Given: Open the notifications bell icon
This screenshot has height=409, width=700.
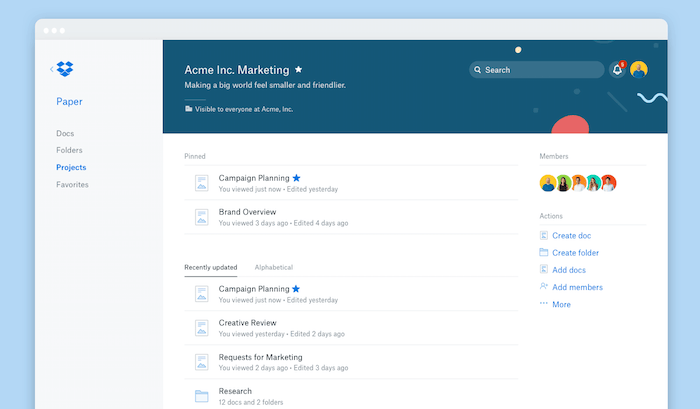Looking at the screenshot, I should (617, 70).
